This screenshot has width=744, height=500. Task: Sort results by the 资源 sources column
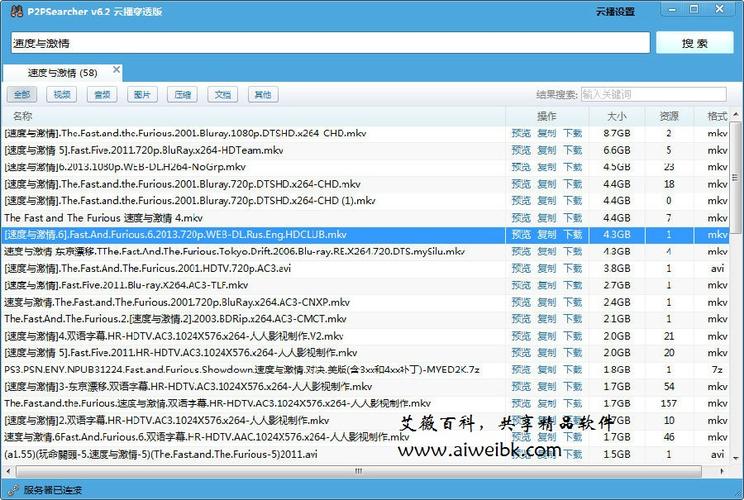(668, 116)
